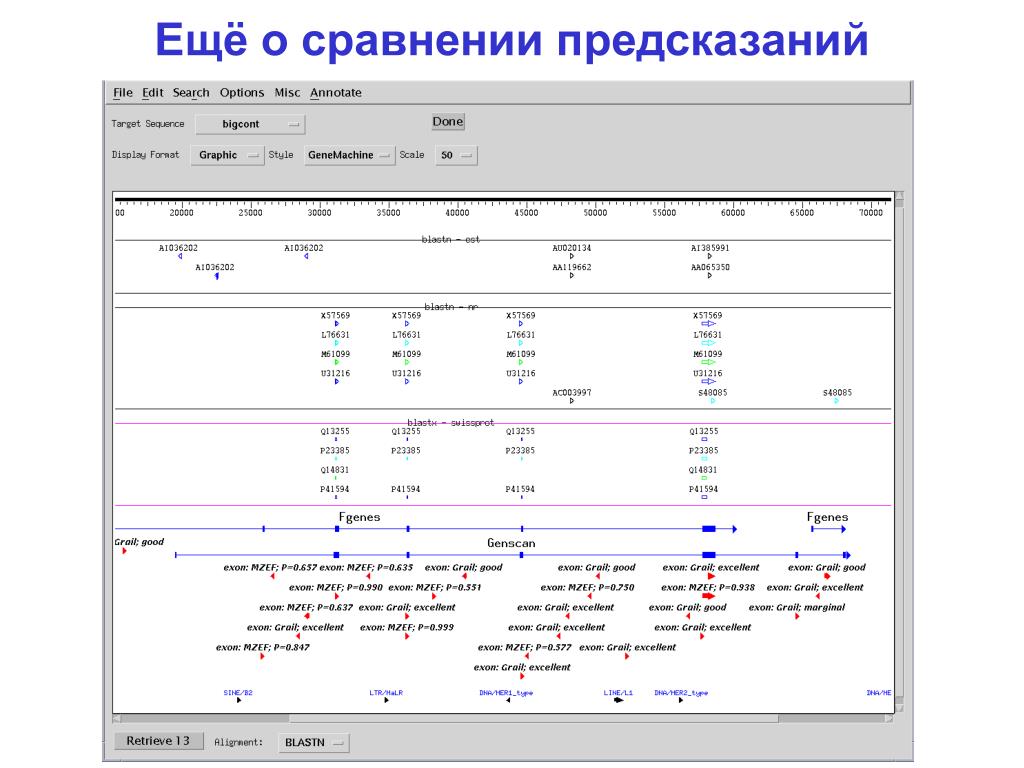
Task: Click the 'exon: MZEF; P=0.990' label
Action: pyautogui.click(x=336, y=587)
